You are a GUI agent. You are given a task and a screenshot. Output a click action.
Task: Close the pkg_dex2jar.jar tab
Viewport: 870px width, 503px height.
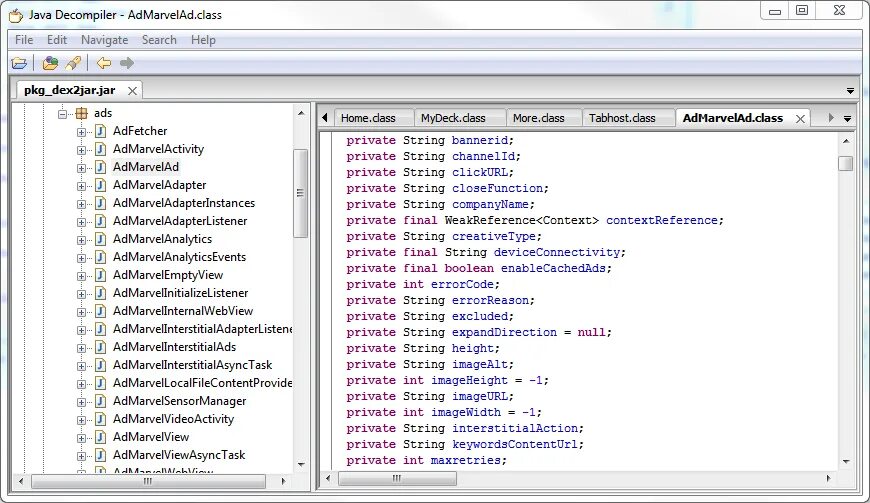pos(132,91)
